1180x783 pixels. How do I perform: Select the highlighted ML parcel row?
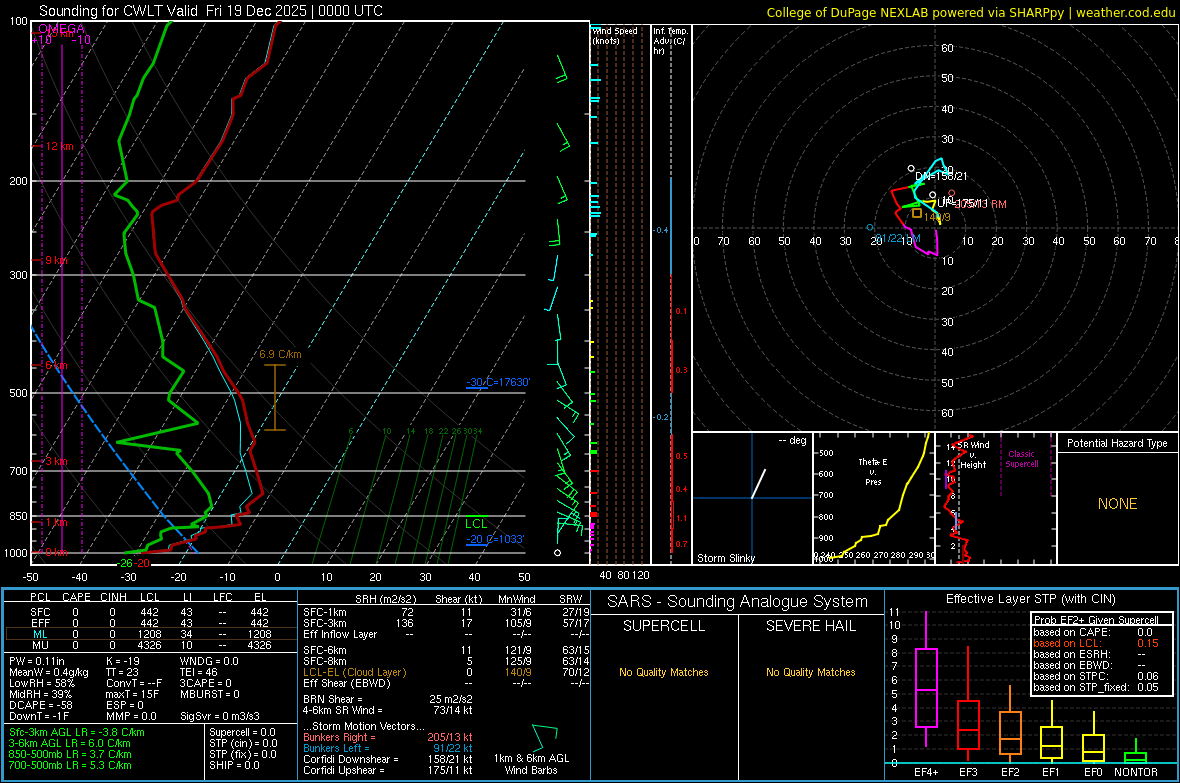(150, 634)
